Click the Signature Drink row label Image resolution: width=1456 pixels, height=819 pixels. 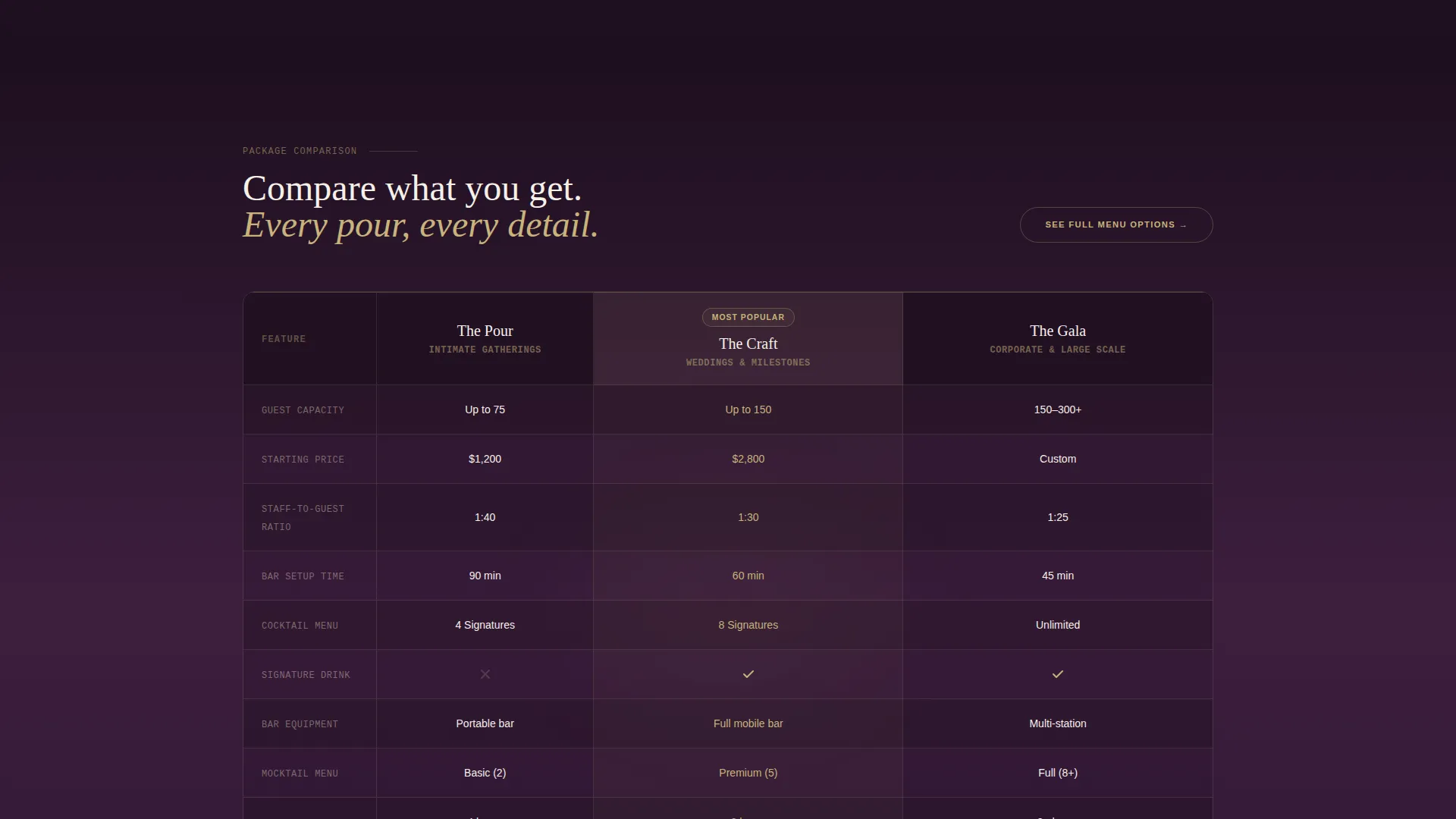point(306,675)
